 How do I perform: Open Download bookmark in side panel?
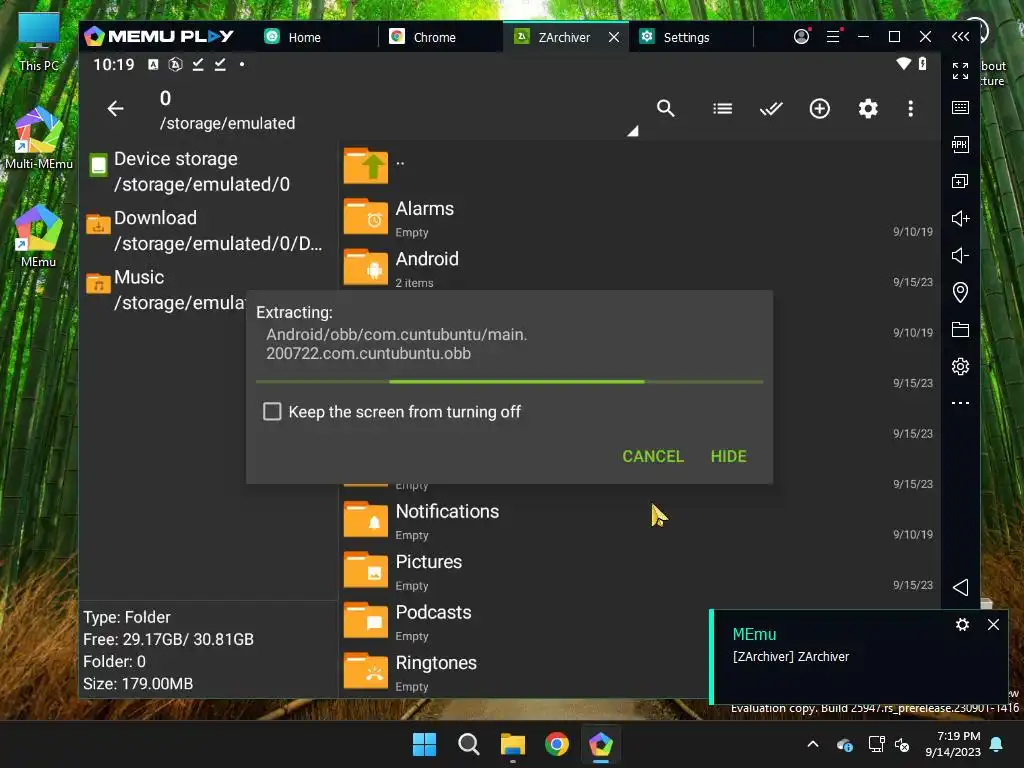click(x=209, y=231)
